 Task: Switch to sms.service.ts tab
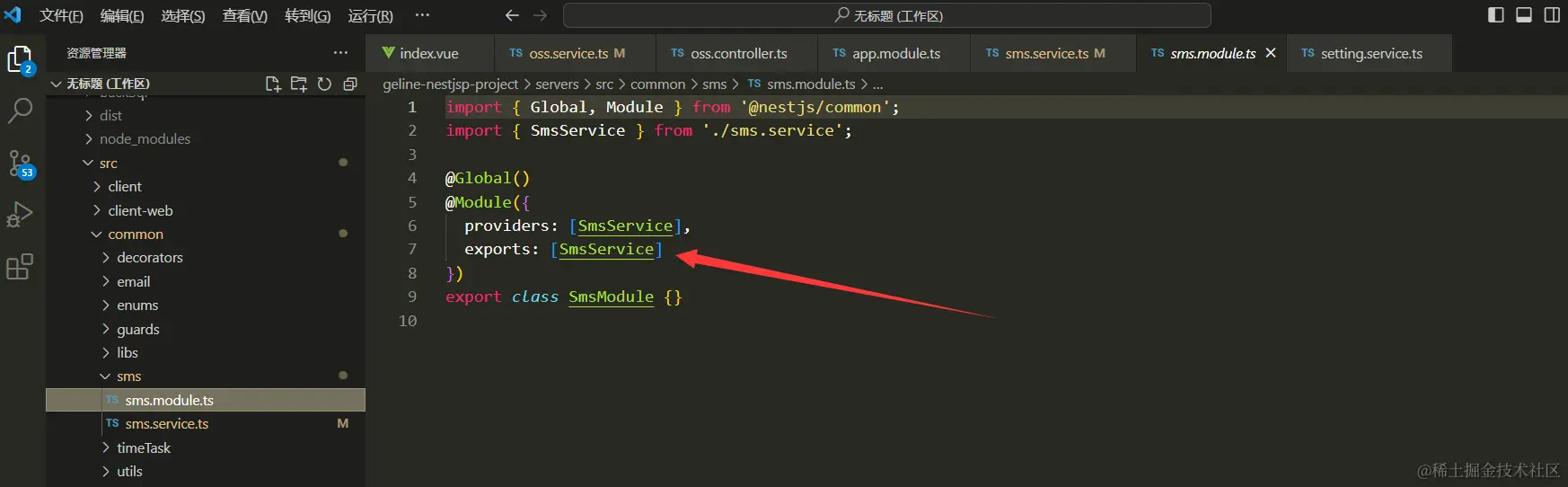click(x=1053, y=53)
